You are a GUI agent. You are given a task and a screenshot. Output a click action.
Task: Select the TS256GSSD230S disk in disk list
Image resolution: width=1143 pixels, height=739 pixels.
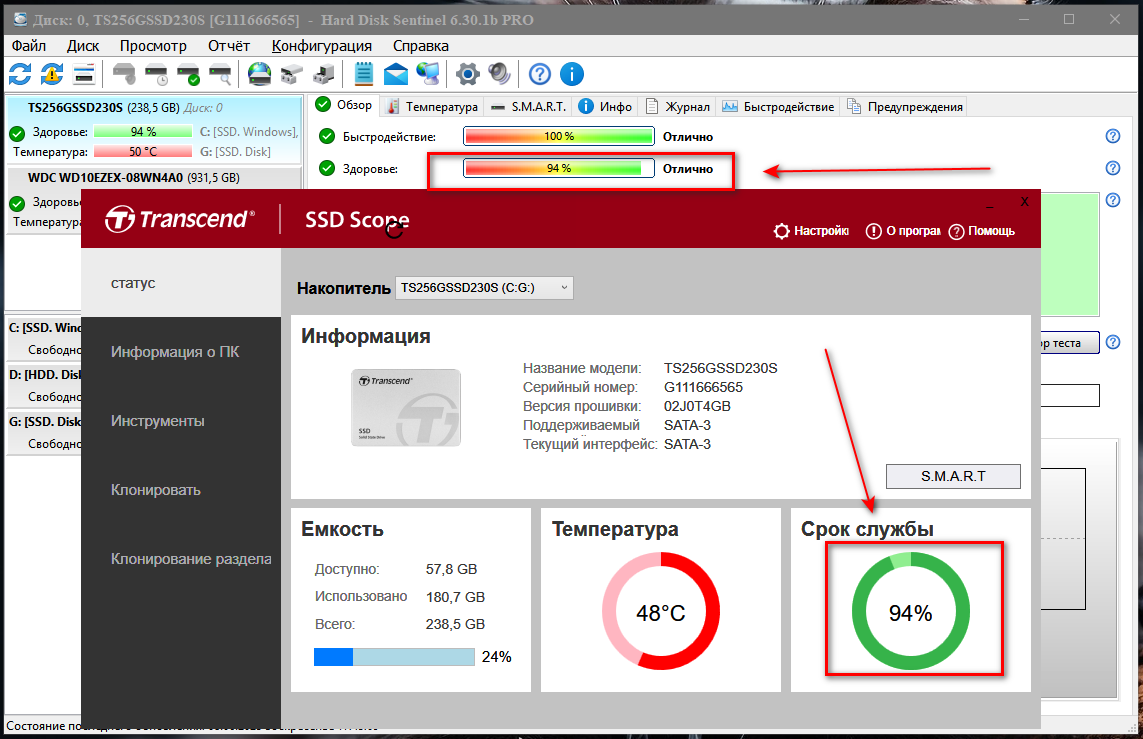coord(154,130)
